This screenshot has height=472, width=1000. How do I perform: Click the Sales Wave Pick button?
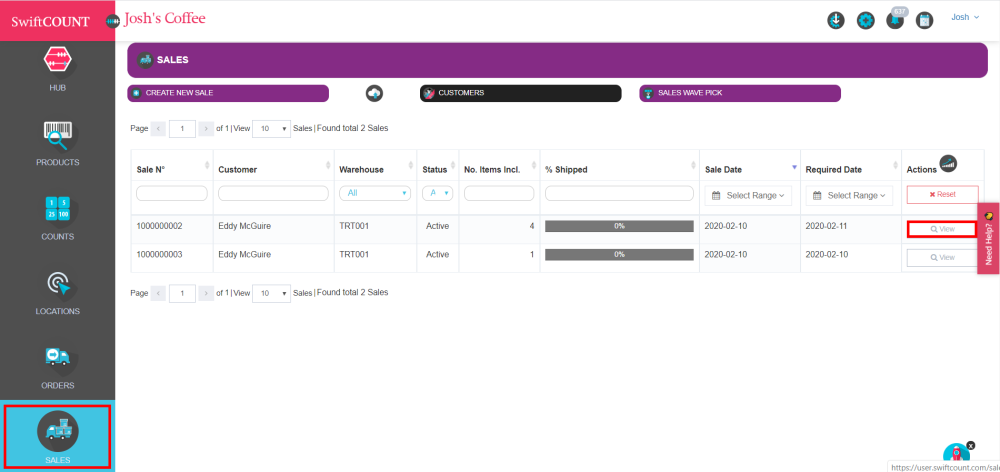740,93
